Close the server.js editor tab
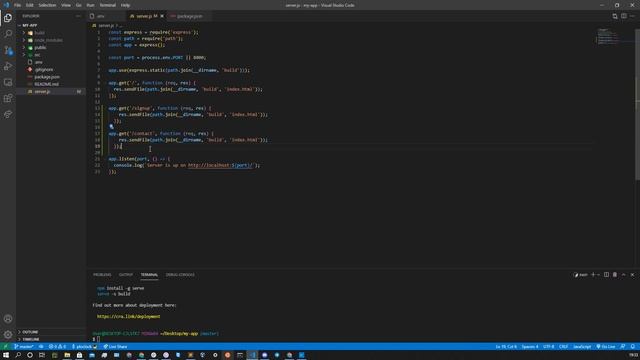Screen dimensions: 640x360 162,16
